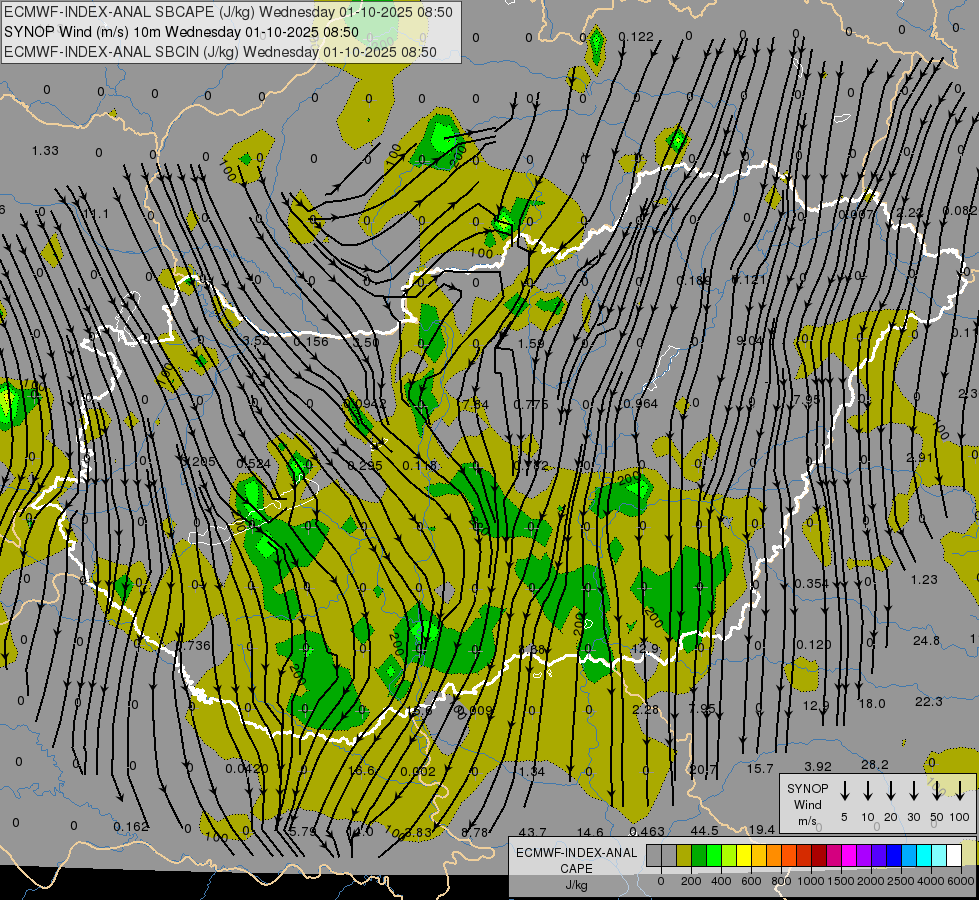Click the 30 m/s wind arrow in legend
Image resolution: width=979 pixels, height=900 pixels.
(914, 791)
